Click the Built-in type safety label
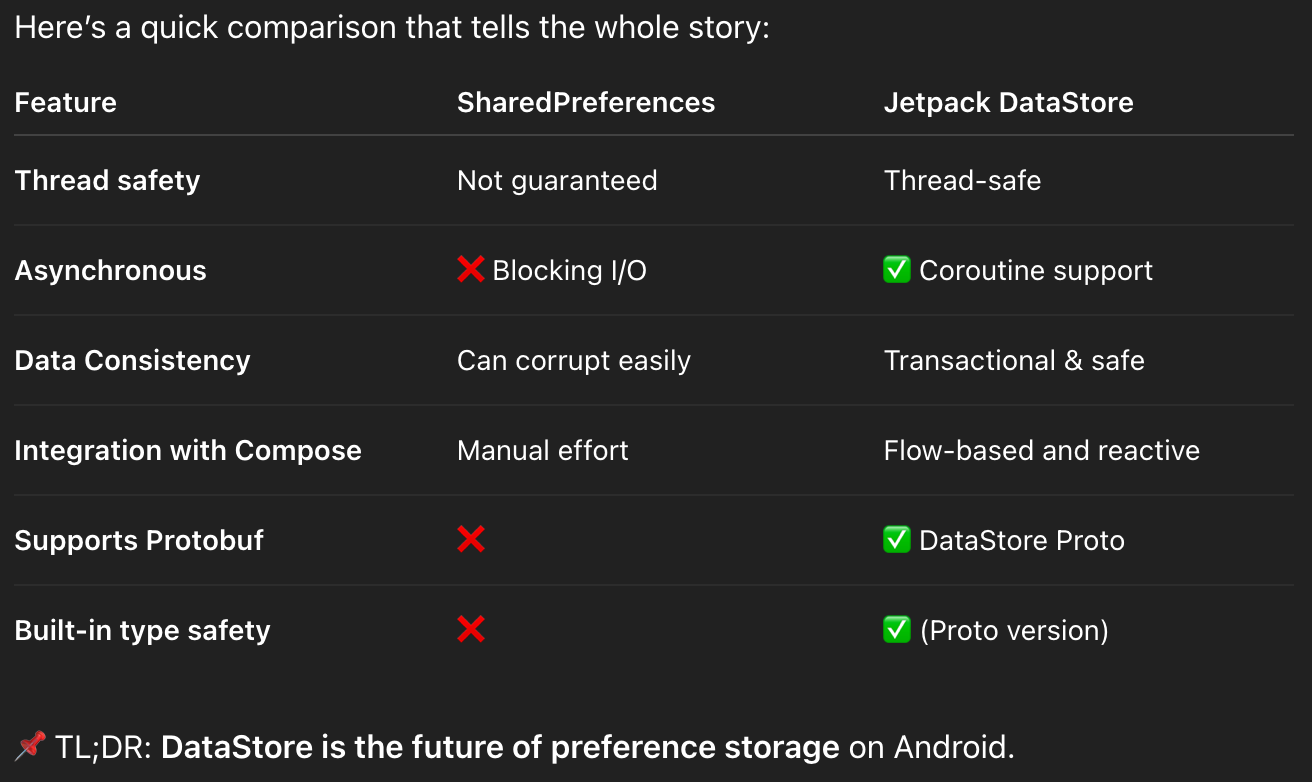Image resolution: width=1312 pixels, height=782 pixels. click(142, 630)
